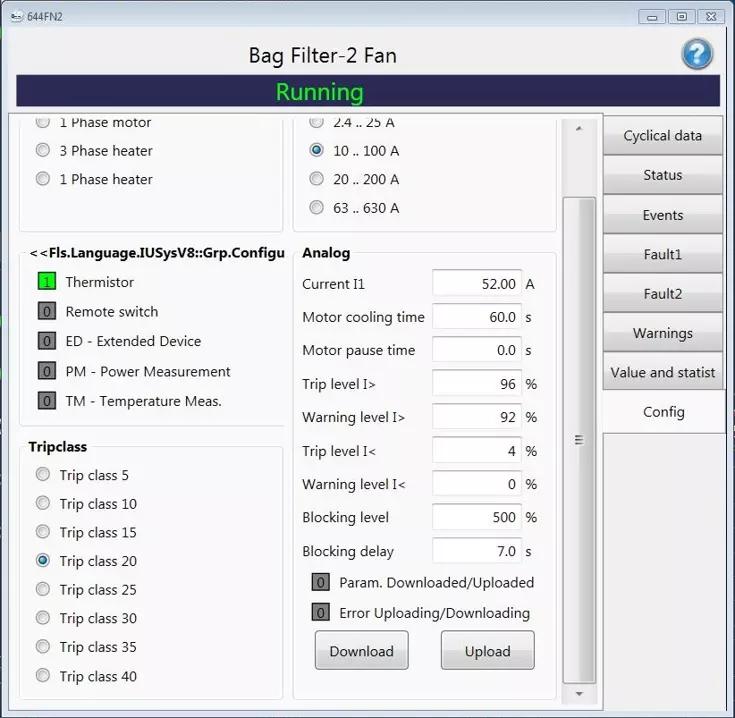The width and height of the screenshot is (735, 718).
Task: Toggle Error Uploading/Downloading indicator
Action: (x=321, y=612)
